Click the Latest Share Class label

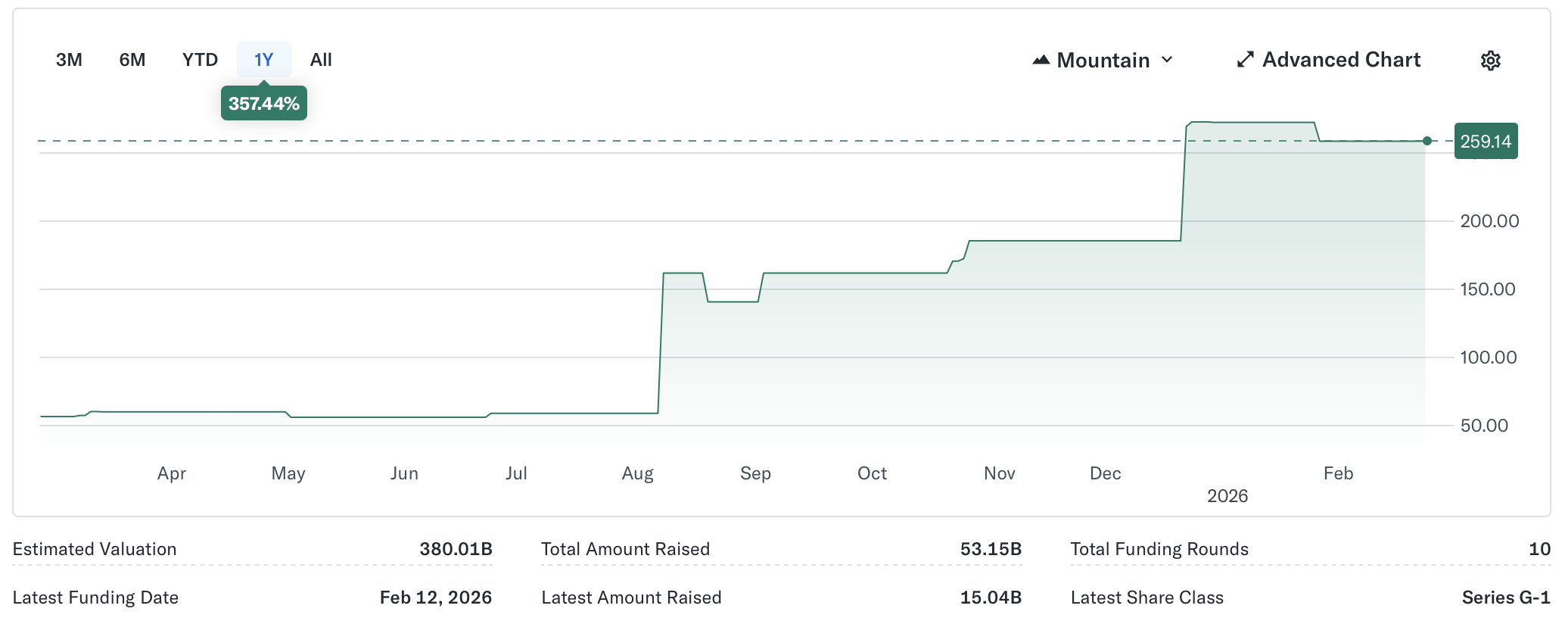click(x=1146, y=598)
